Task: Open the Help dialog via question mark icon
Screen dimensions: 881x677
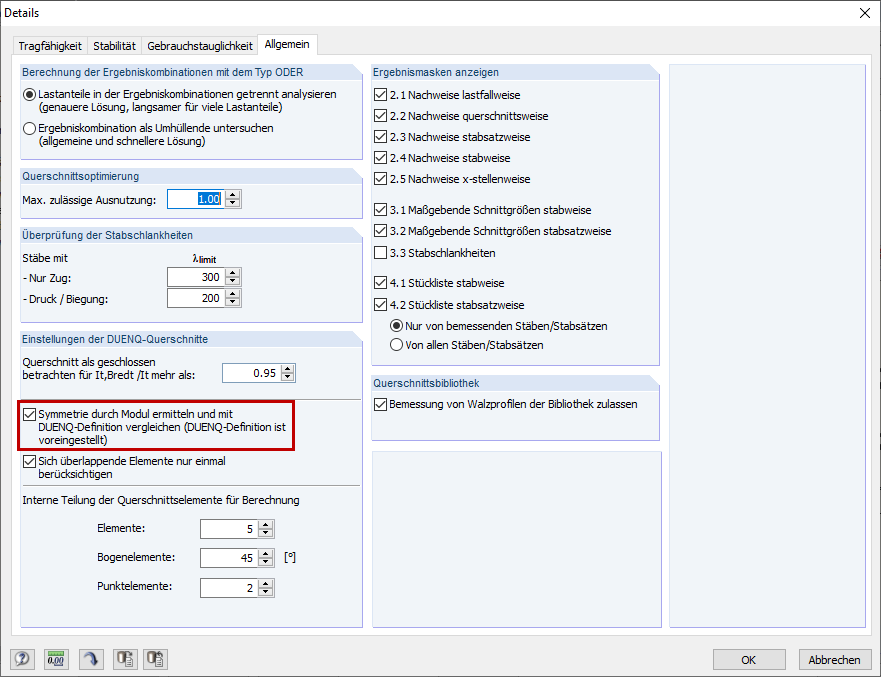Action: tap(22, 659)
